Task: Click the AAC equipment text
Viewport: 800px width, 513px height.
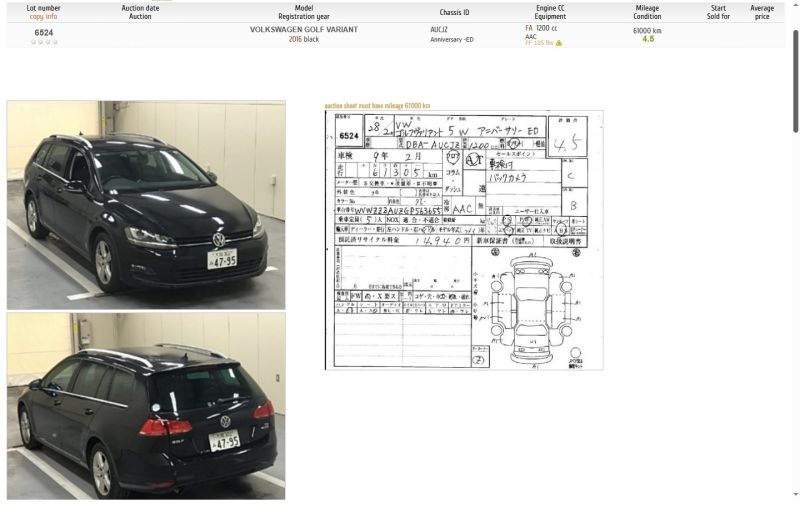Action: point(531,36)
